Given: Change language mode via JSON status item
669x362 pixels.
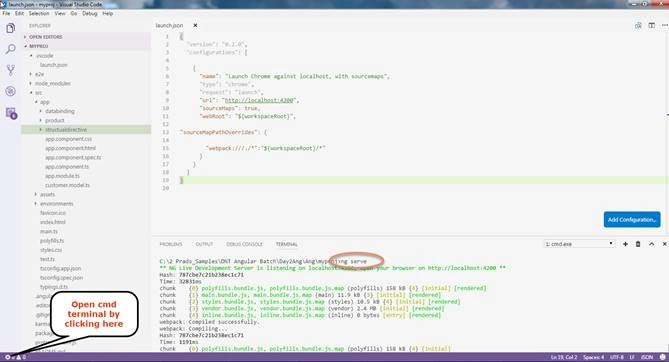Looking at the screenshot, I should [647, 357].
